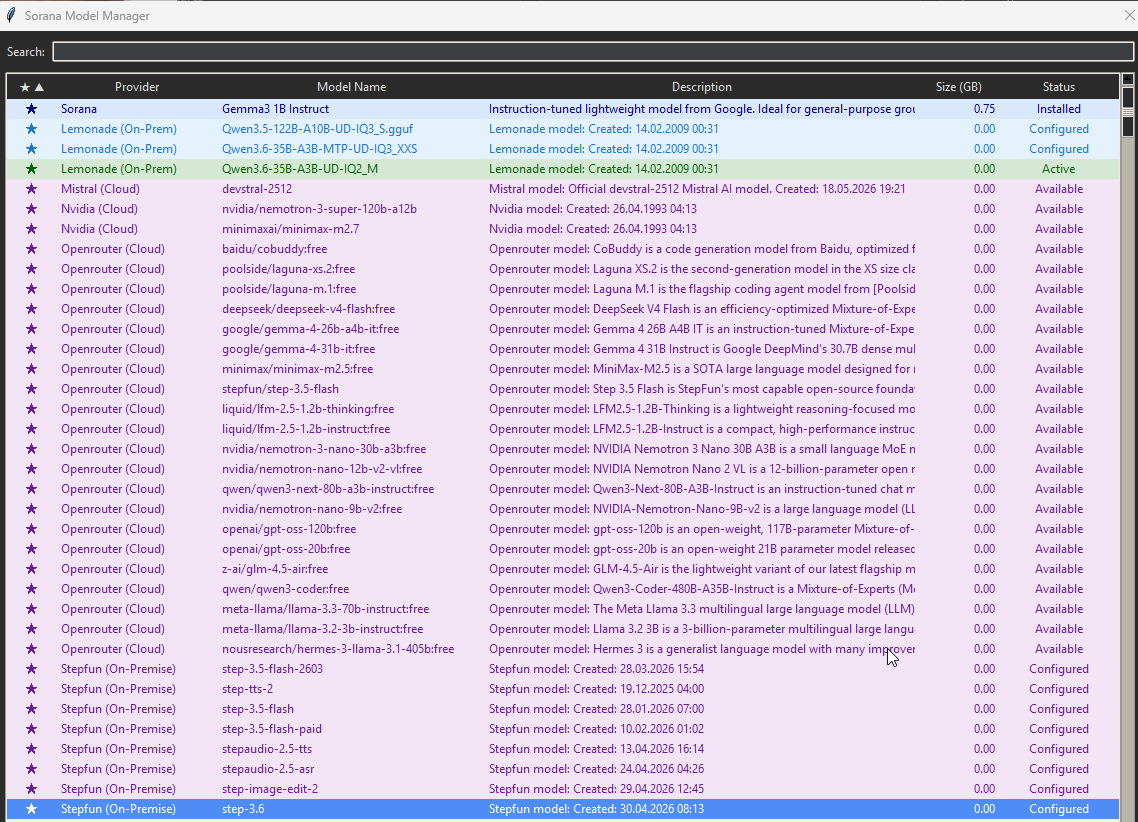
Task: Favorite google/gemma-4-31b-it:free via its star
Action: tap(31, 349)
